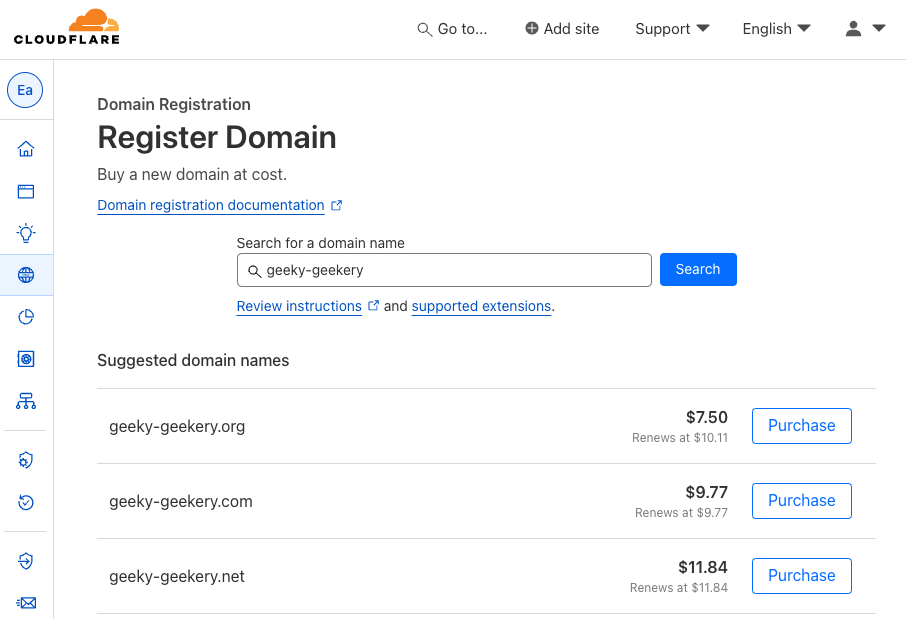This screenshot has height=619, width=906.
Task: Select the globe Domain Registration icon
Action: [x=26, y=275]
